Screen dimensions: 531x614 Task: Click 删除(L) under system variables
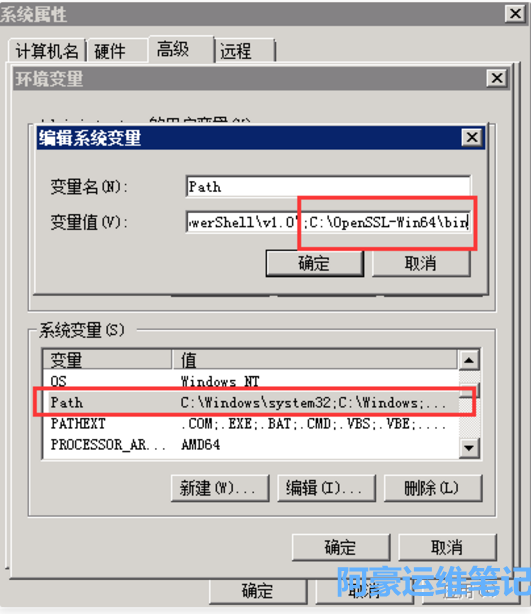click(x=433, y=488)
